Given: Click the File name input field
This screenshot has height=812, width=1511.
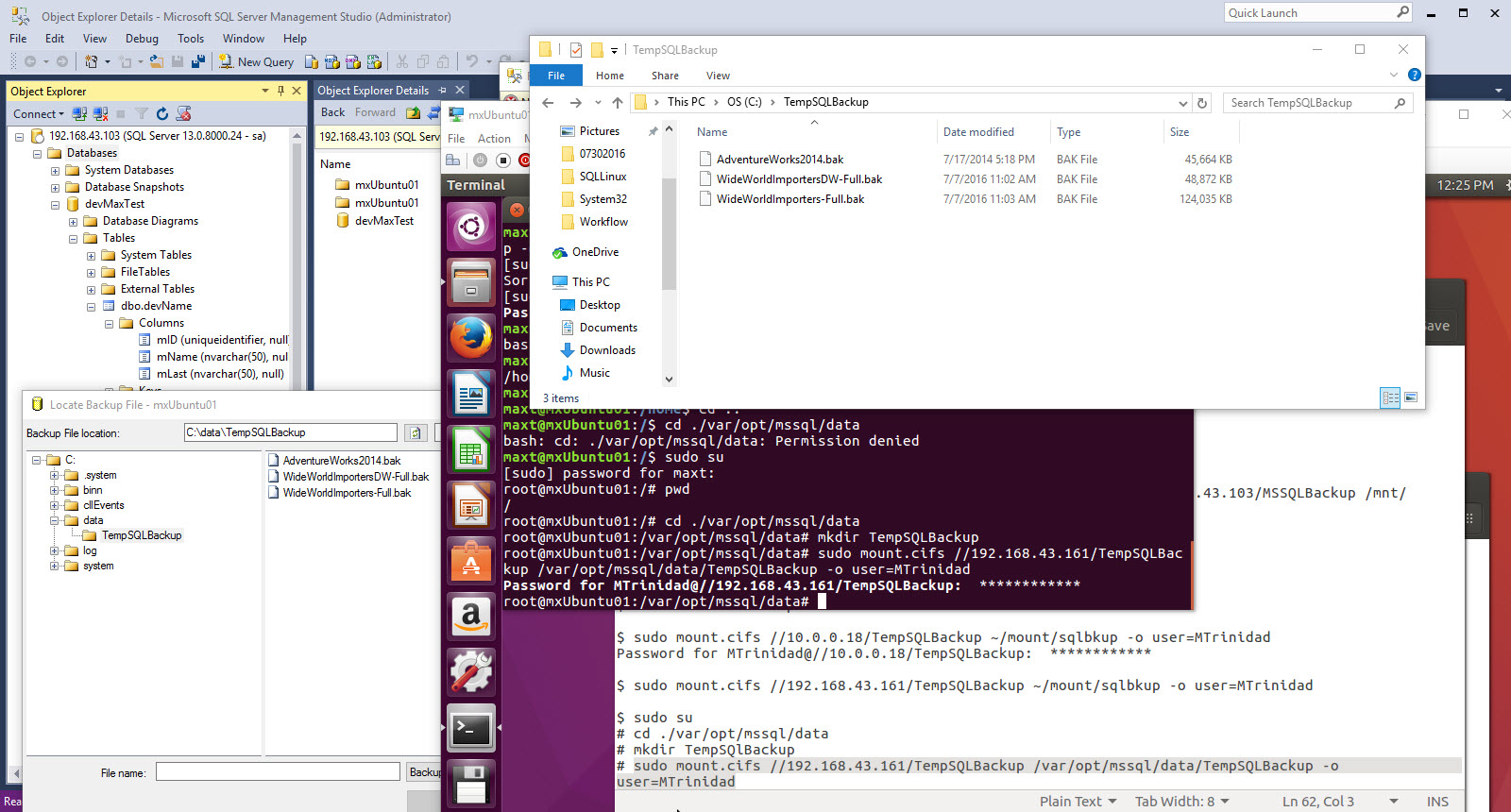Looking at the screenshot, I should (278, 771).
